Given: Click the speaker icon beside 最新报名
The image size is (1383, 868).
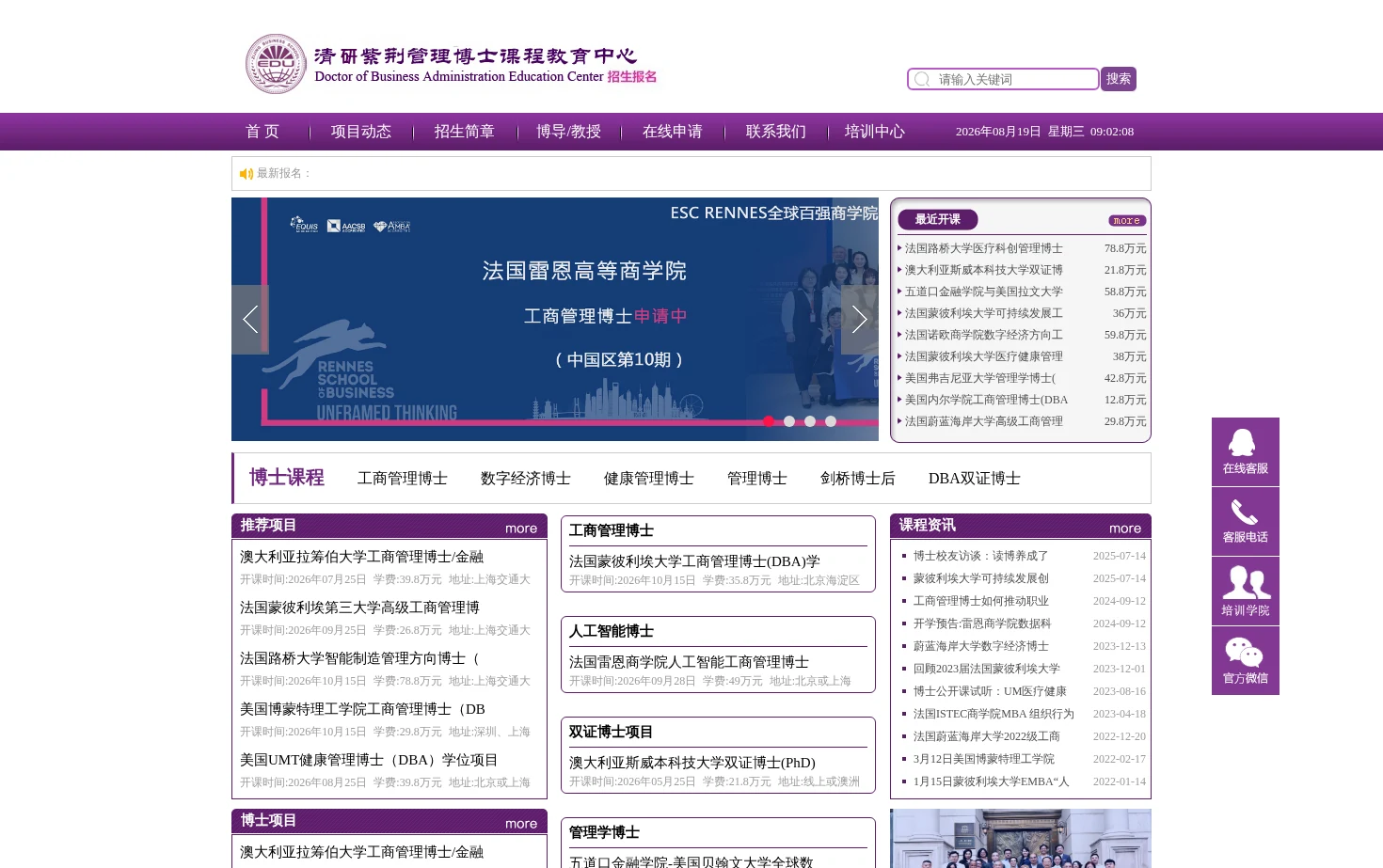Looking at the screenshot, I should (246, 174).
